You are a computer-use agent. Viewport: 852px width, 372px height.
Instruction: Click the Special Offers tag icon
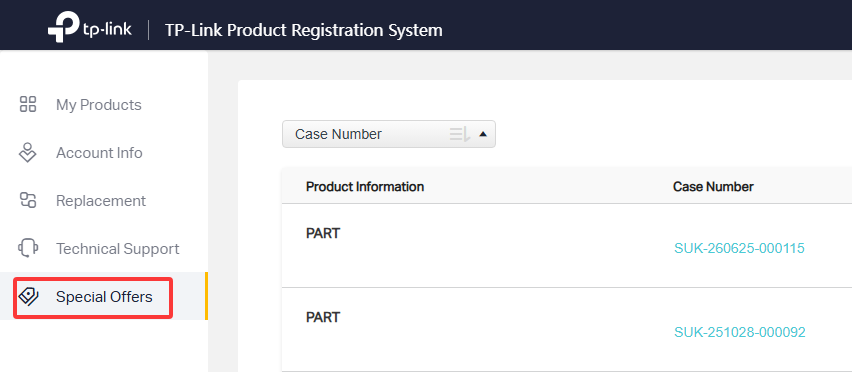[28, 297]
